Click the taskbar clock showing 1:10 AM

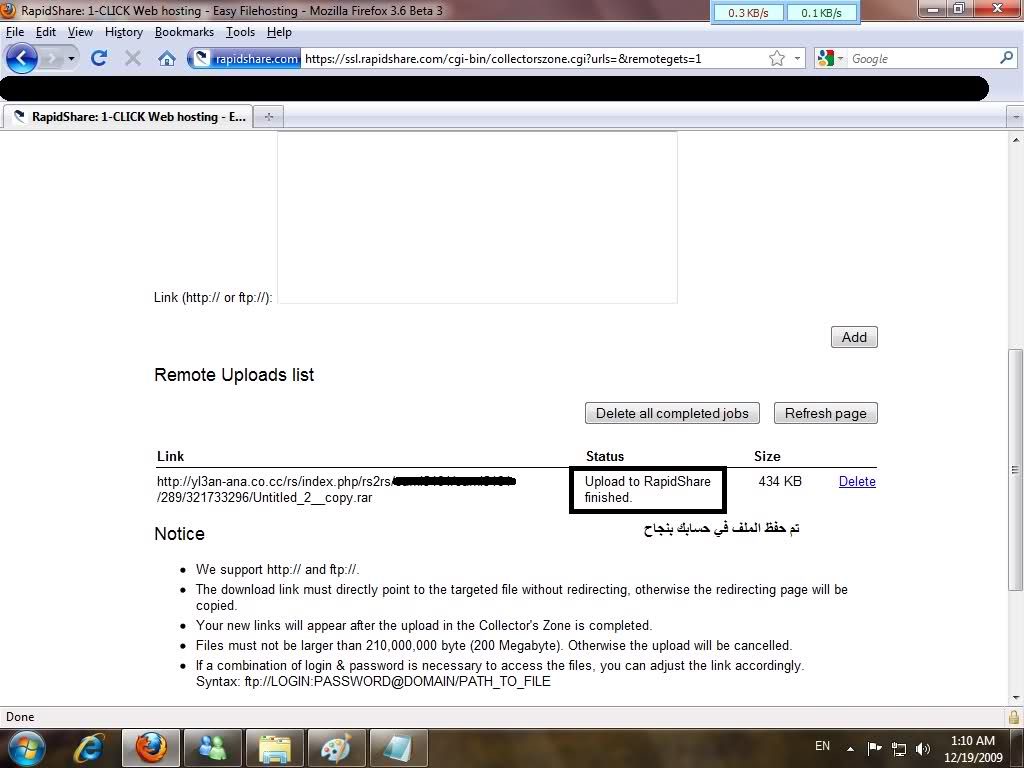coord(973,749)
